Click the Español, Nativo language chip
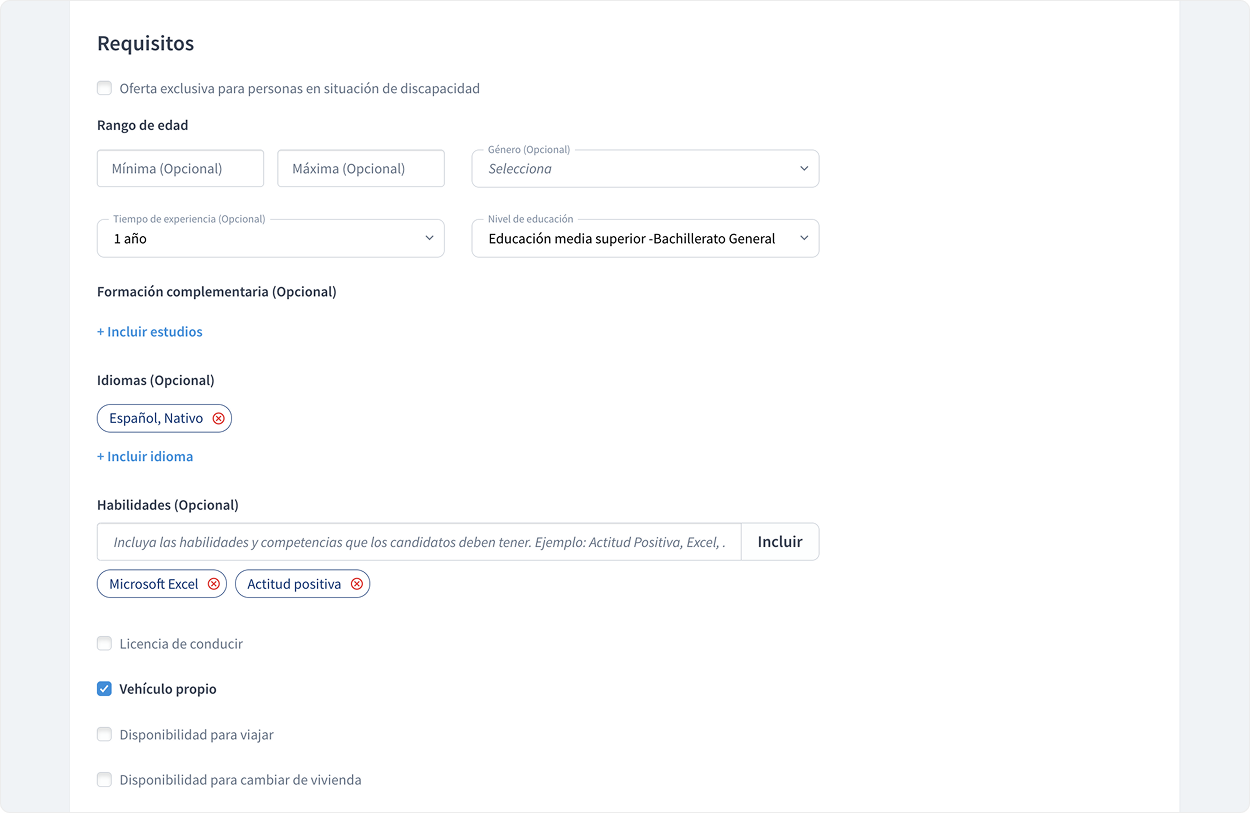Image resolution: width=1250 pixels, height=813 pixels. tap(156, 419)
